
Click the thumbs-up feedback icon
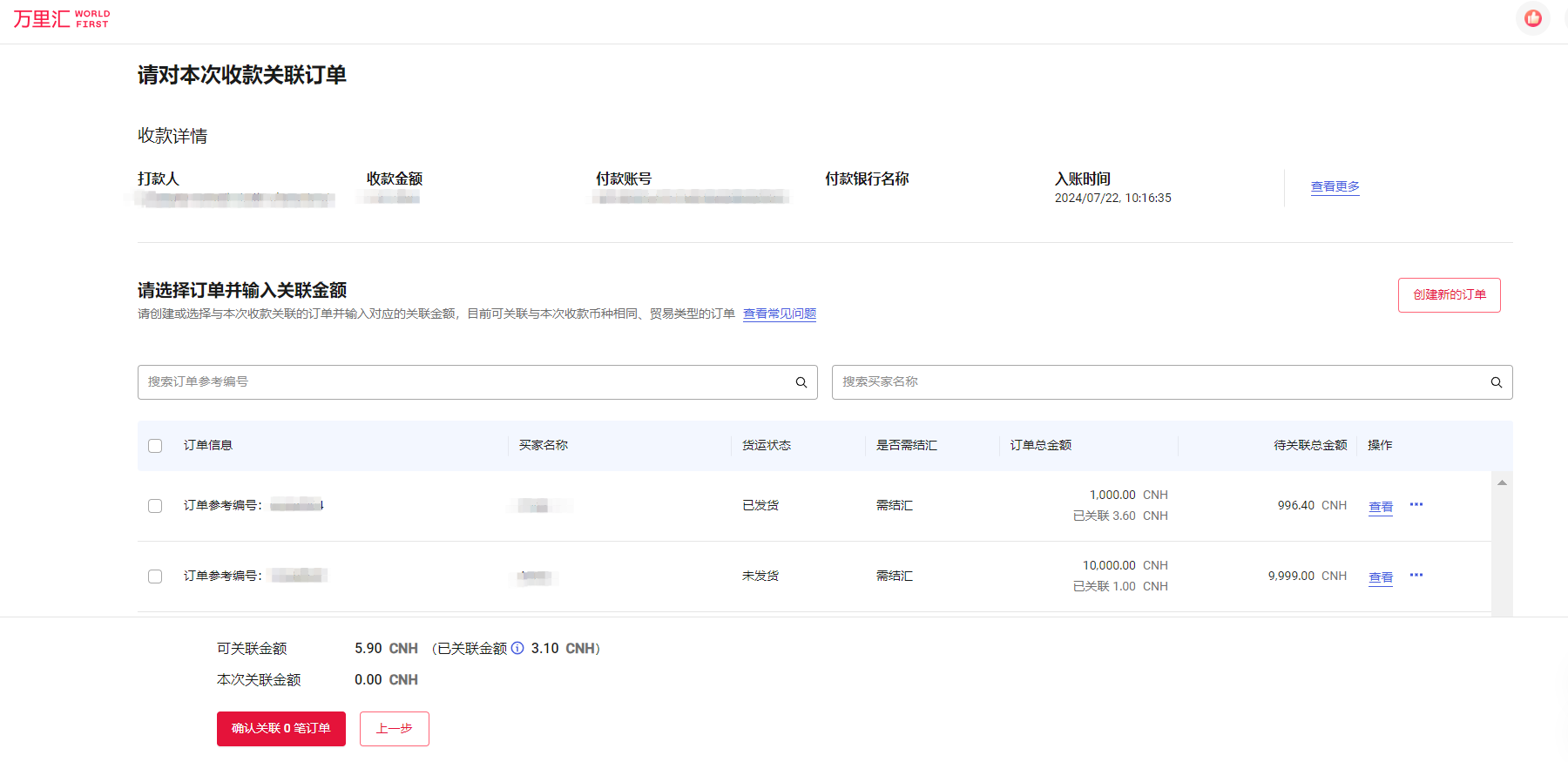point(1533,18)
